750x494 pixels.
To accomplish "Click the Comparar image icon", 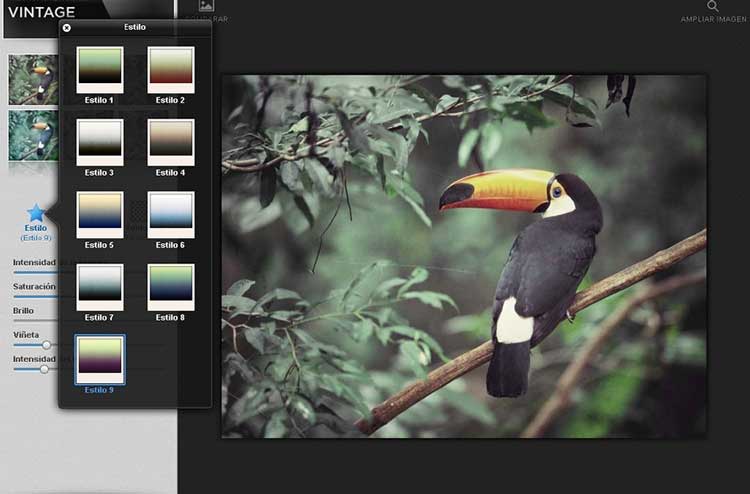I will pyautogui.click(x=207, y=6).
